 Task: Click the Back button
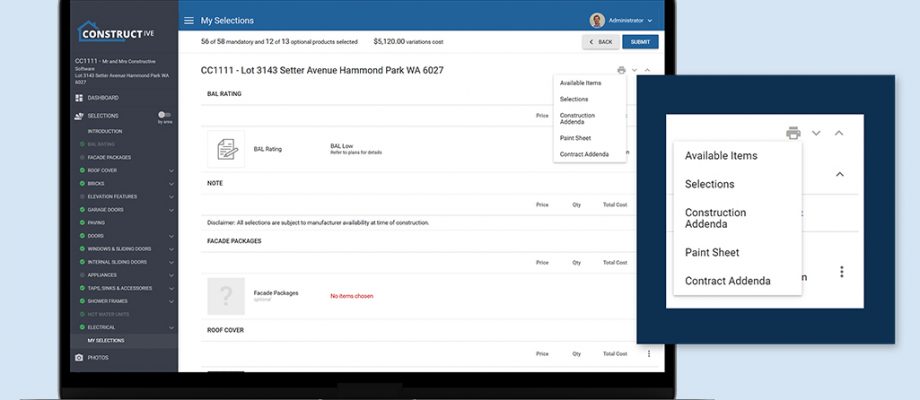click(601, 42)
